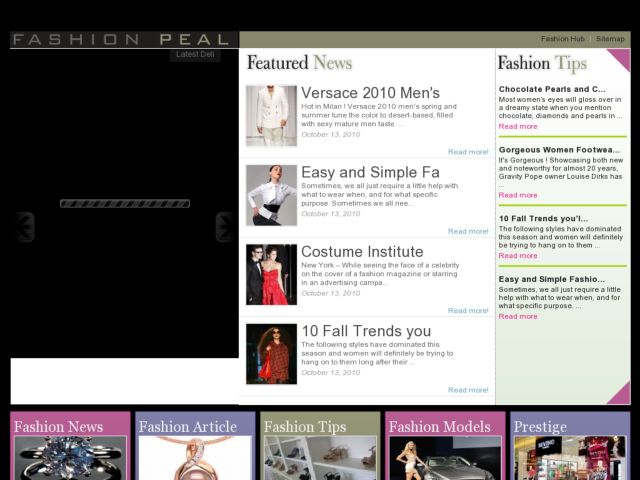Open the rose gold pendant image
This screenshot has height=480, width=640.
(195, 458)
